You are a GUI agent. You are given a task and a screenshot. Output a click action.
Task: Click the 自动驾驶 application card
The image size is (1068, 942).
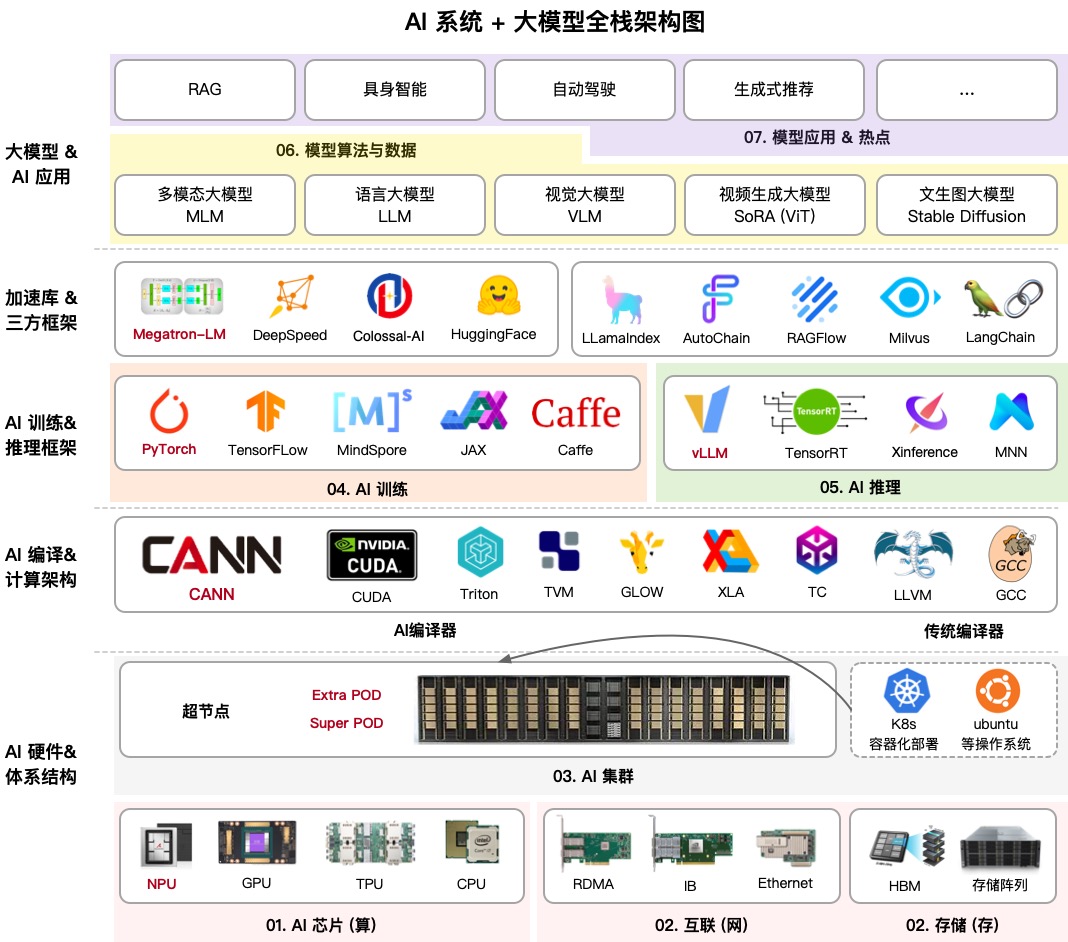point(584,89)
